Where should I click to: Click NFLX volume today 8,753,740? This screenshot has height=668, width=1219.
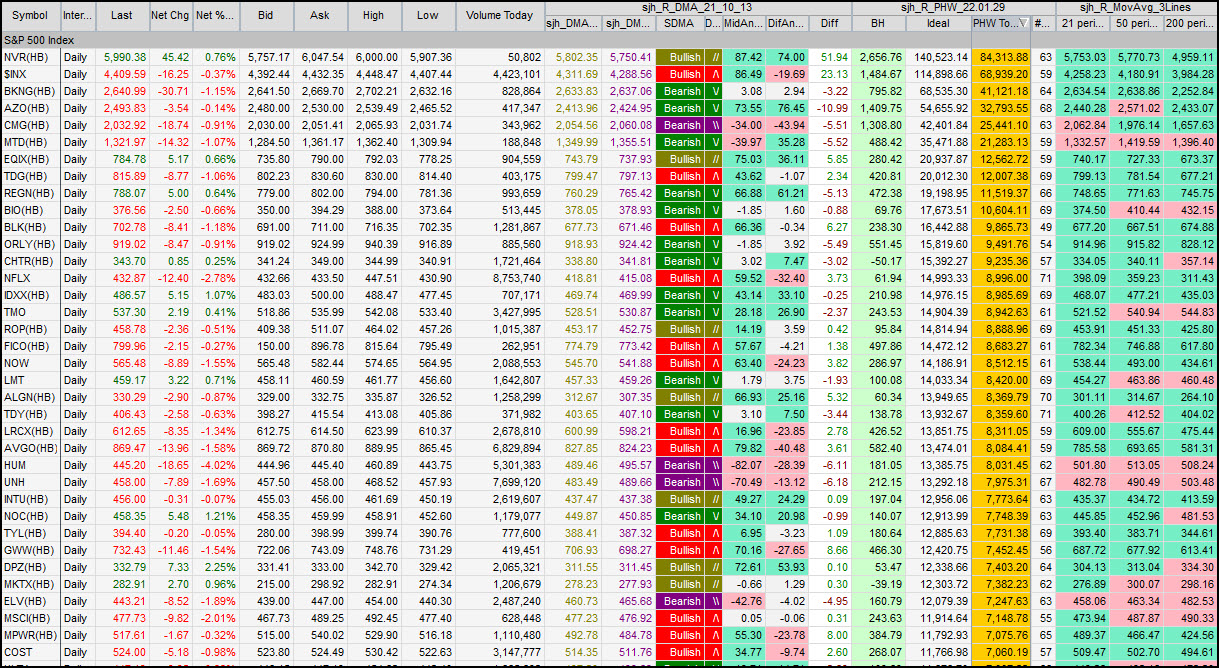(500, 278)
